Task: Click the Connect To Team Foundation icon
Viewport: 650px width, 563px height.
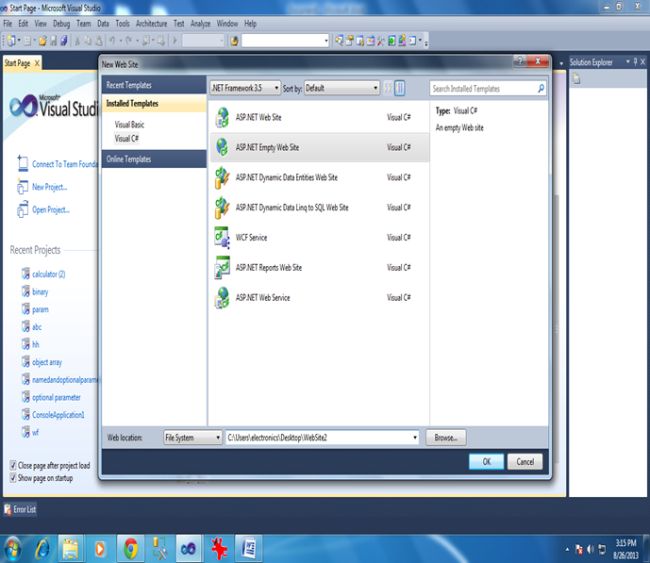Action: pos(23,164)
